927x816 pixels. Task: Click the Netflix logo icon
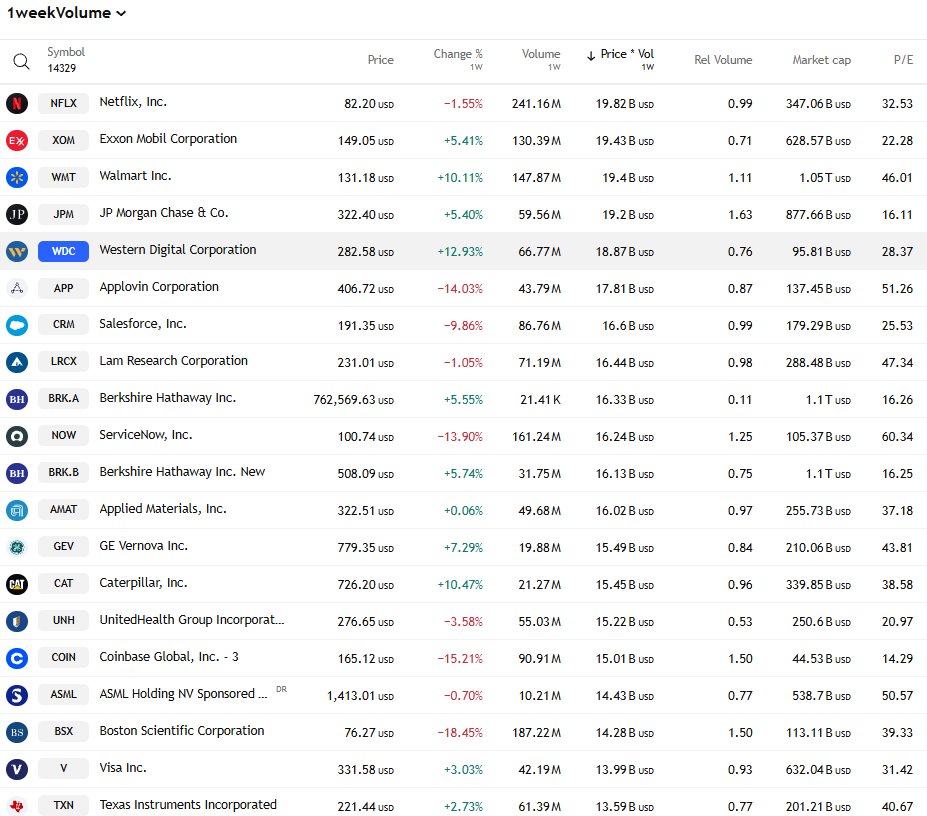17,103
